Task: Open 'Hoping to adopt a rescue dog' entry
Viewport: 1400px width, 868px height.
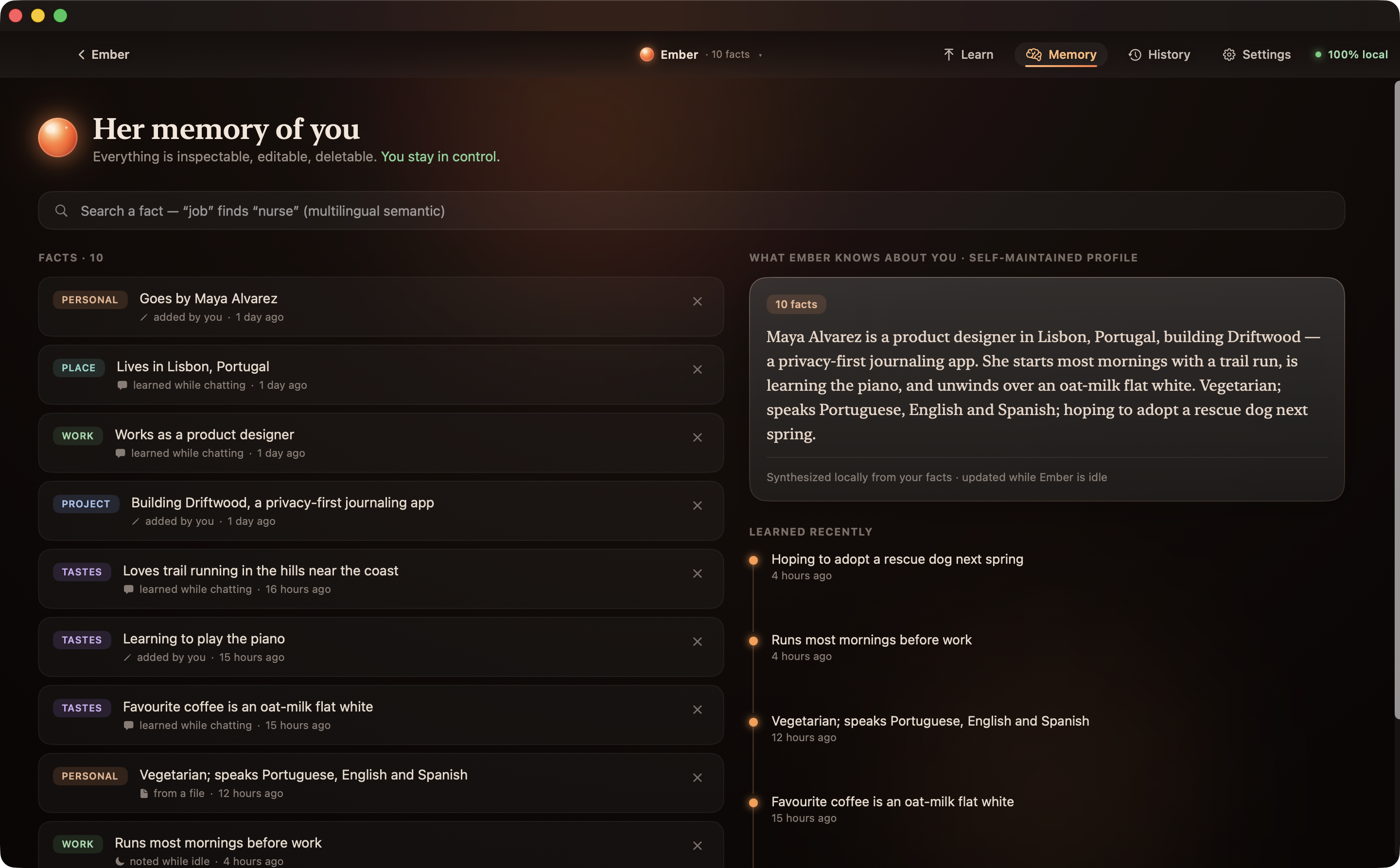Action: pyautogui.click(x=897, y=559)
